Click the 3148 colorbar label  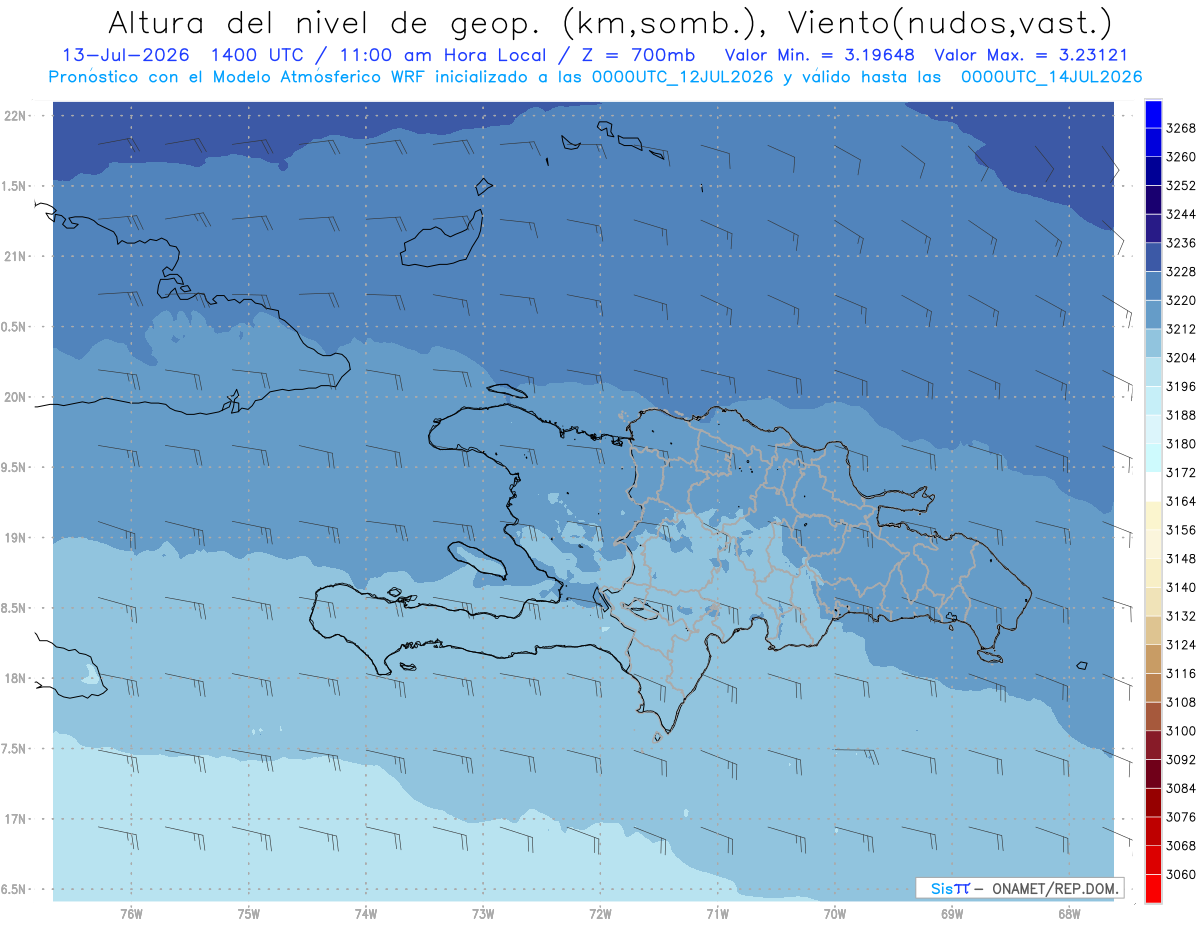1181,558
